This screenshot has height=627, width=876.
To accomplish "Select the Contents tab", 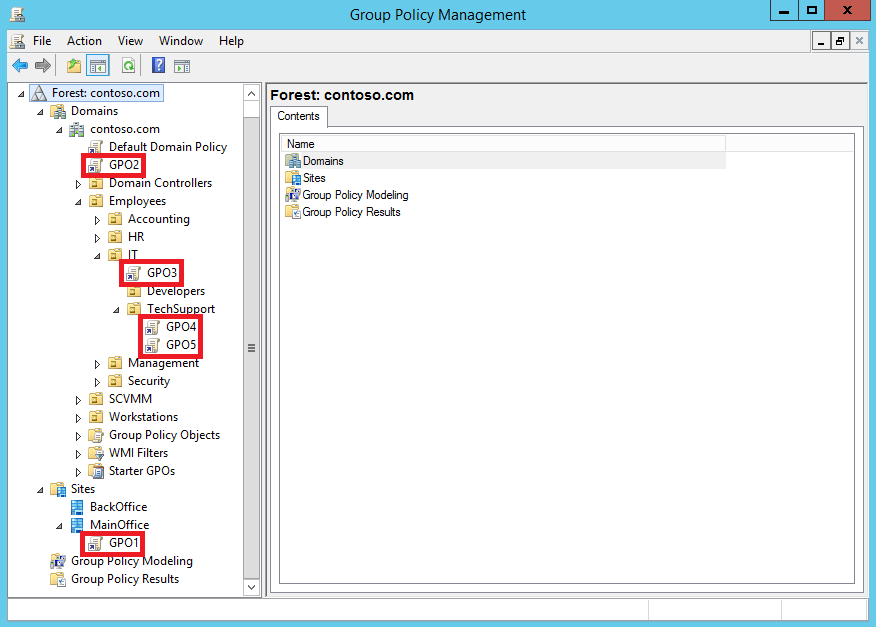I will pos(299,116).
